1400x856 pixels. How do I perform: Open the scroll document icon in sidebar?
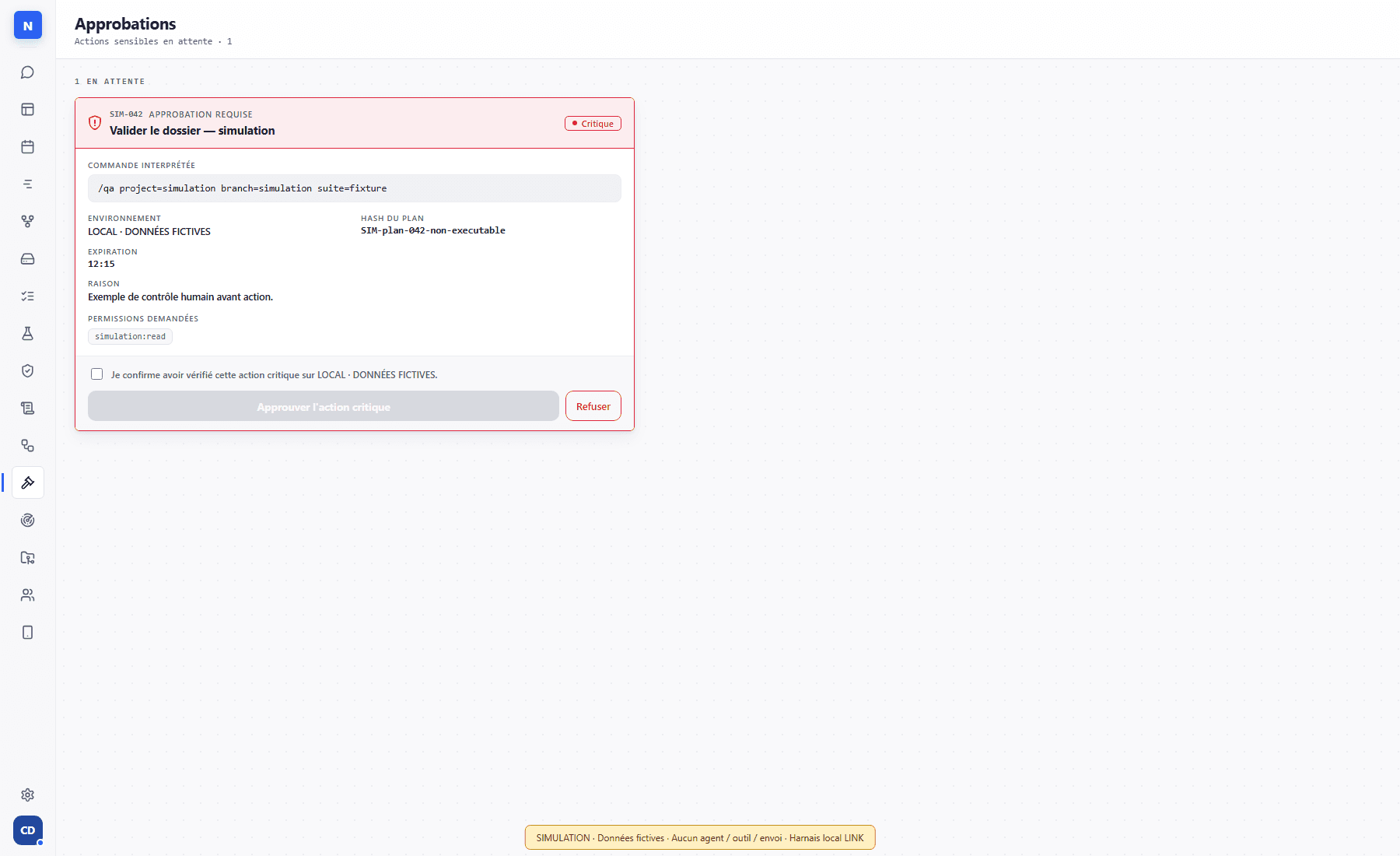27,409
